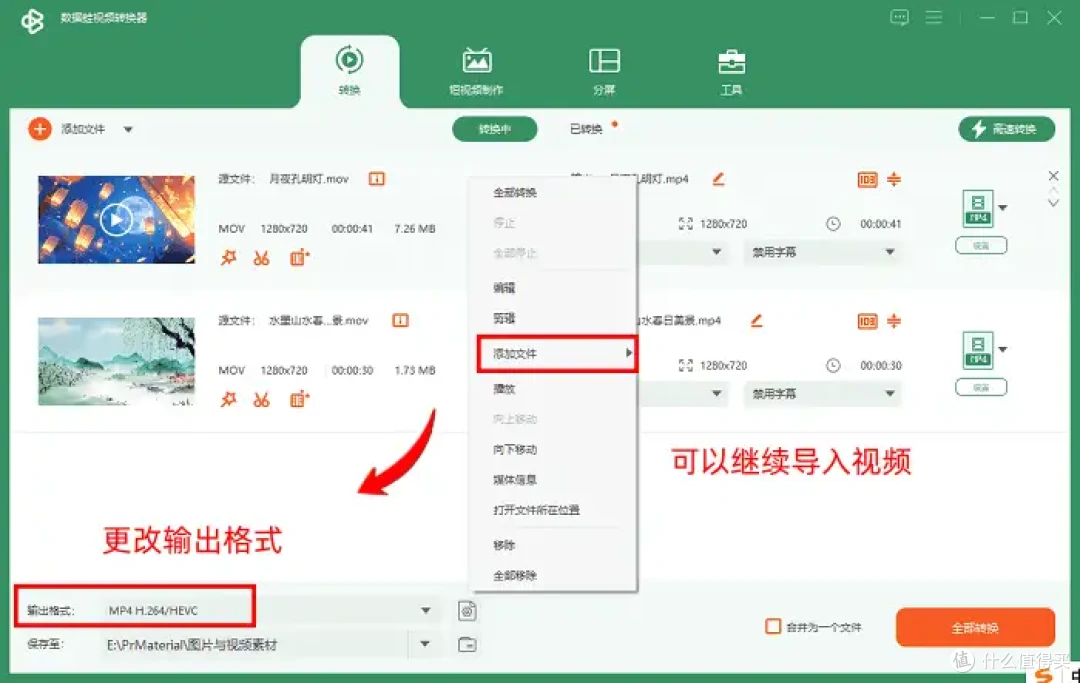Open compress icon for first video row
Image resolution: width=1080 pixels, height=683 pixels.
[x=894, y=179]
